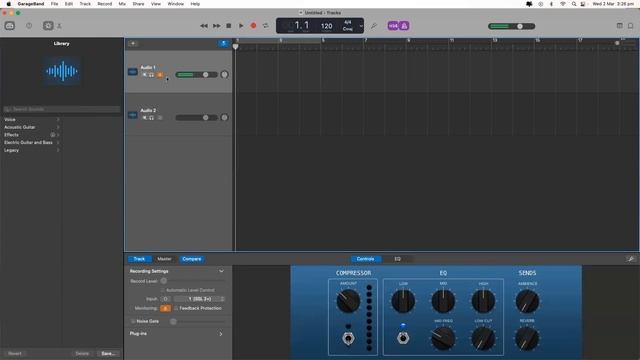Click the Fast Forward transport button
The width and height of the screenshot is (640, 360).
pos(217,26)
